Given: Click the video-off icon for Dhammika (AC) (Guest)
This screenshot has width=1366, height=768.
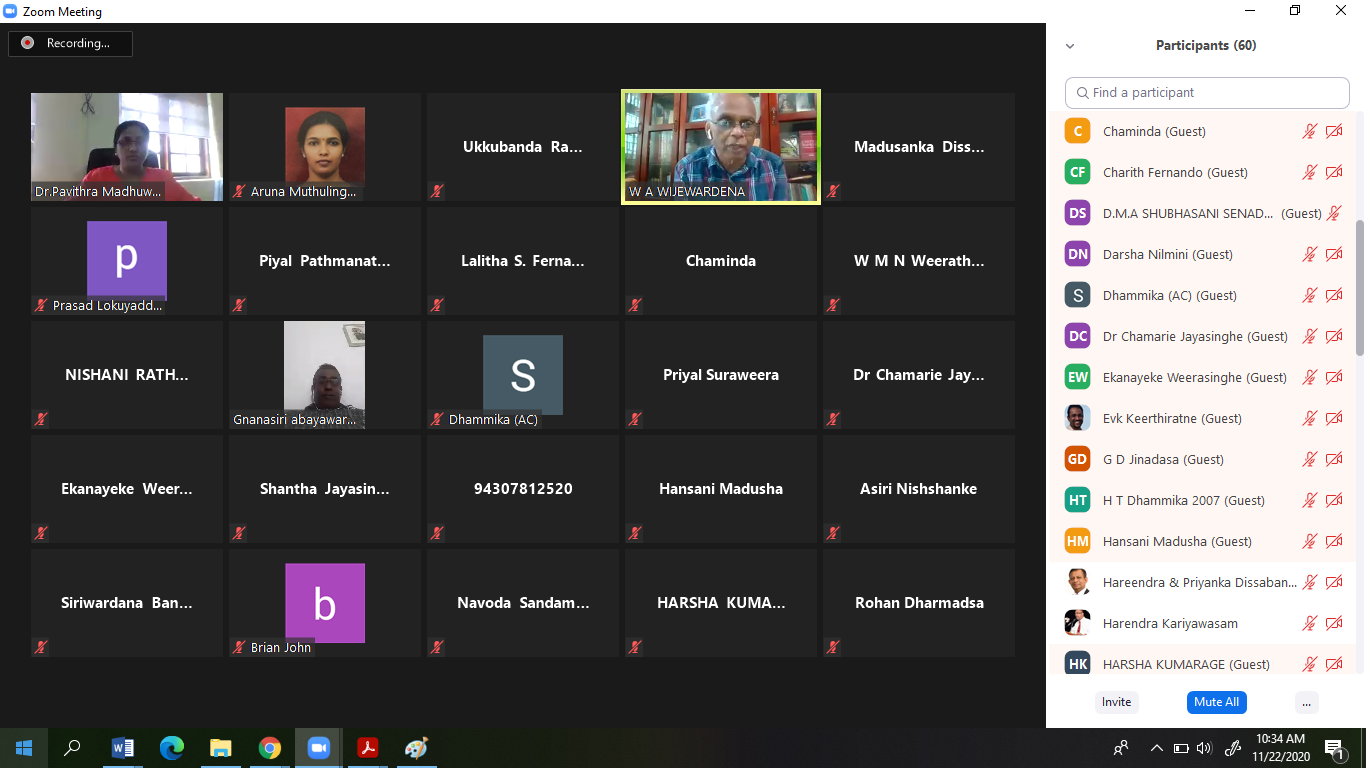Looking at the screenshot, I should (1334, 295).
